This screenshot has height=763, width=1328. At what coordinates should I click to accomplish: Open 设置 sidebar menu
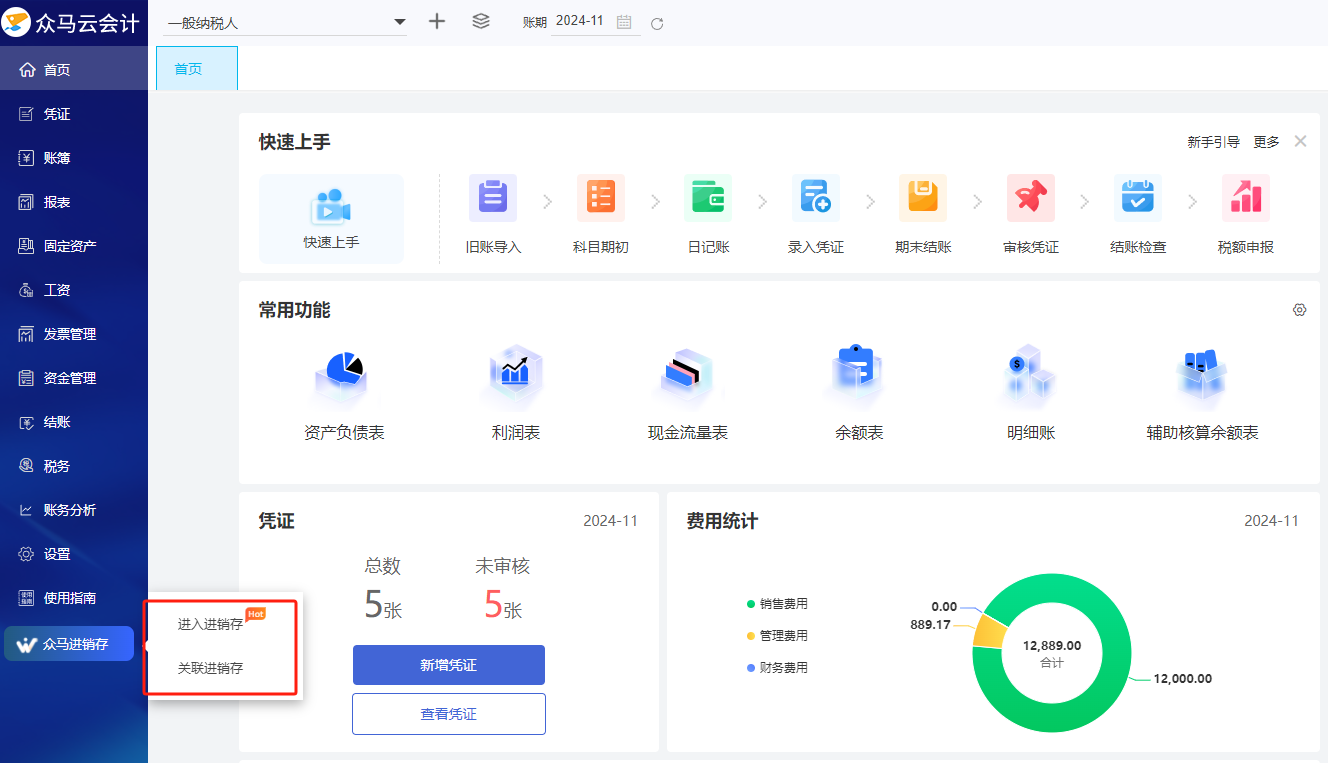coord(74,554)
